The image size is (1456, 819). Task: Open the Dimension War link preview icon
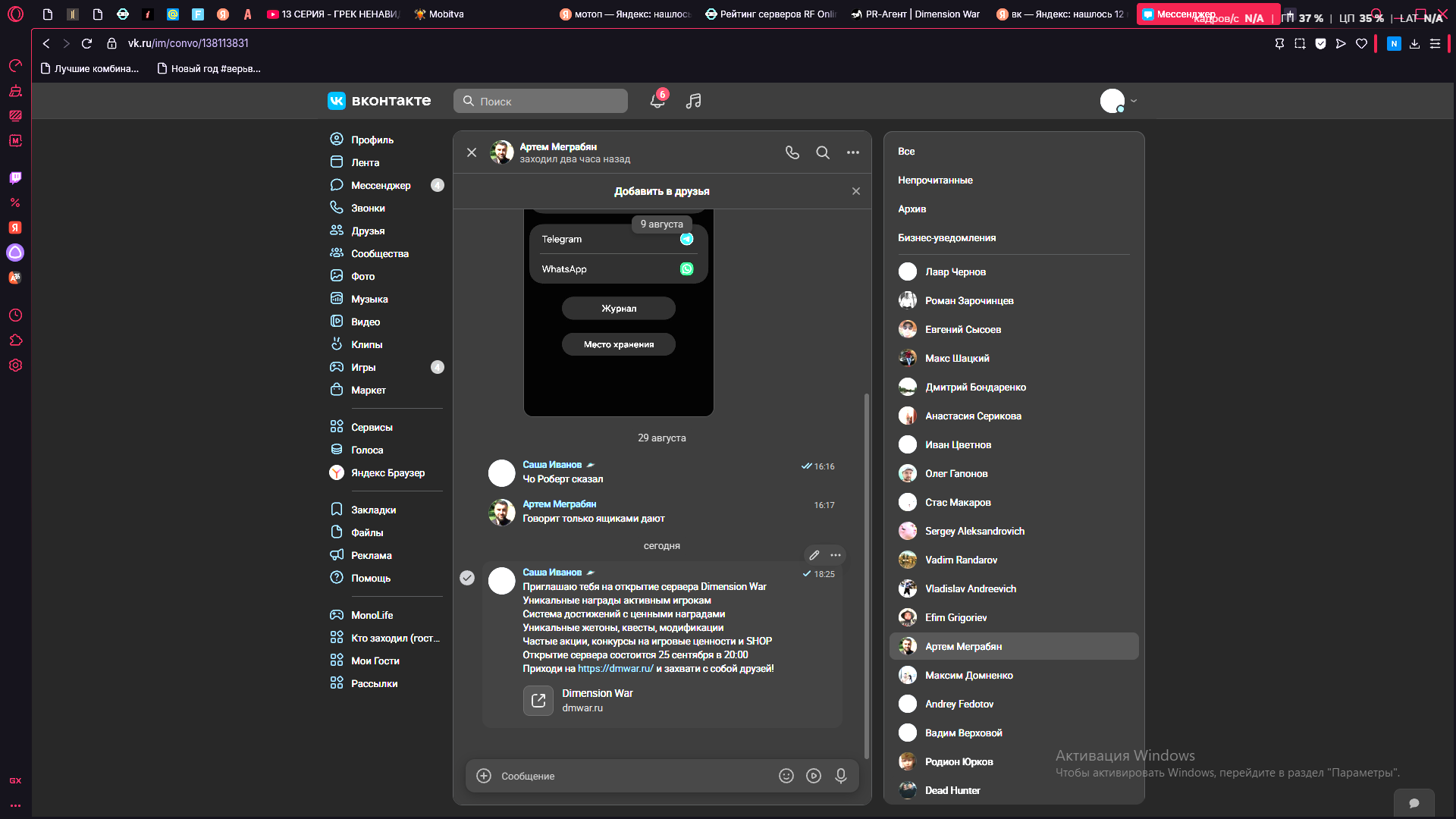(538, 701)
